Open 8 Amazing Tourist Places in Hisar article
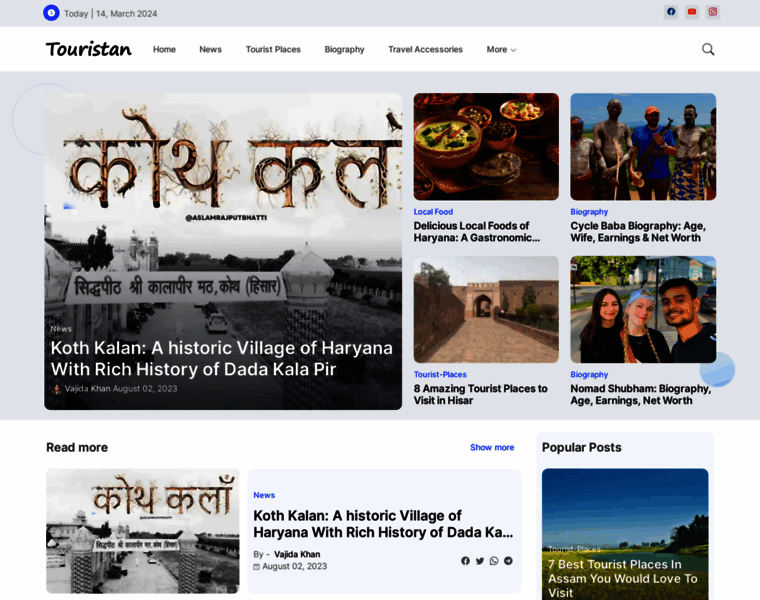This screenshot has height=600, width=760. click(480, 395)
